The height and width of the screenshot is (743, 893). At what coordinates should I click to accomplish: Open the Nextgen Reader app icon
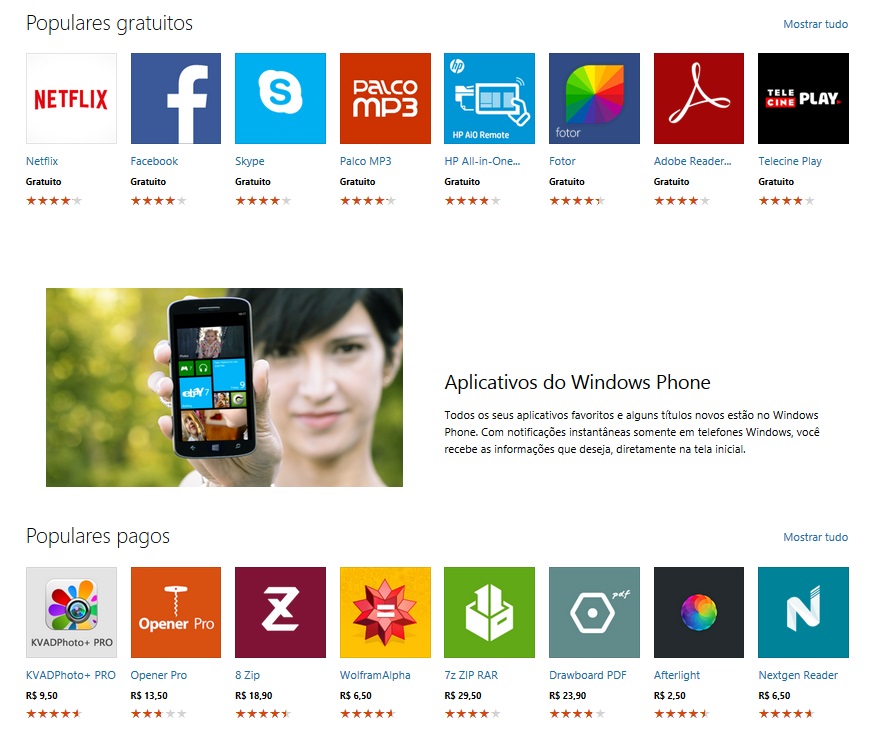tap(803, 612)
